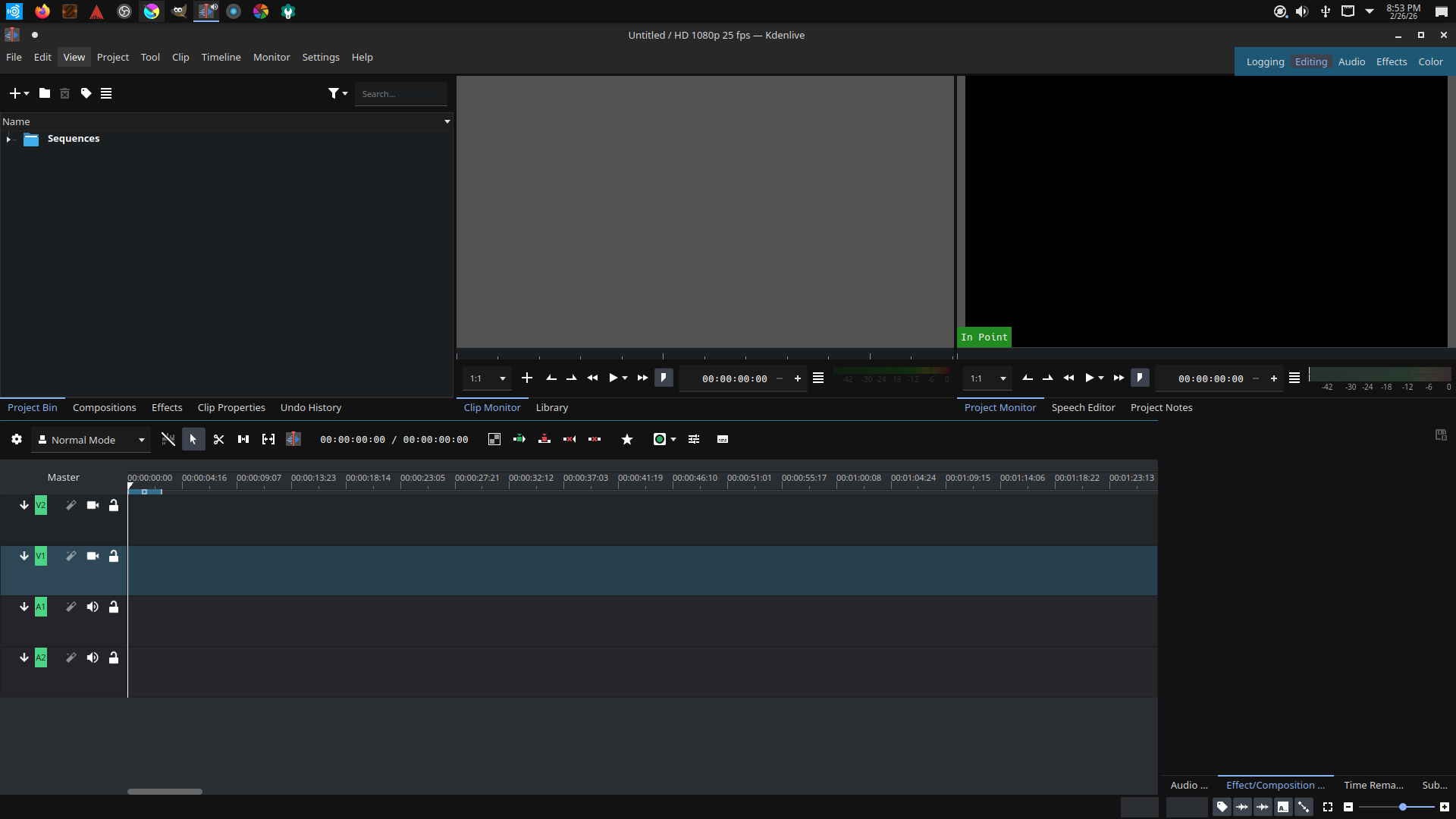1456x819 pixels.
Task: Open the Project menu
Action: pyautogui.click(x=113, y=58)
